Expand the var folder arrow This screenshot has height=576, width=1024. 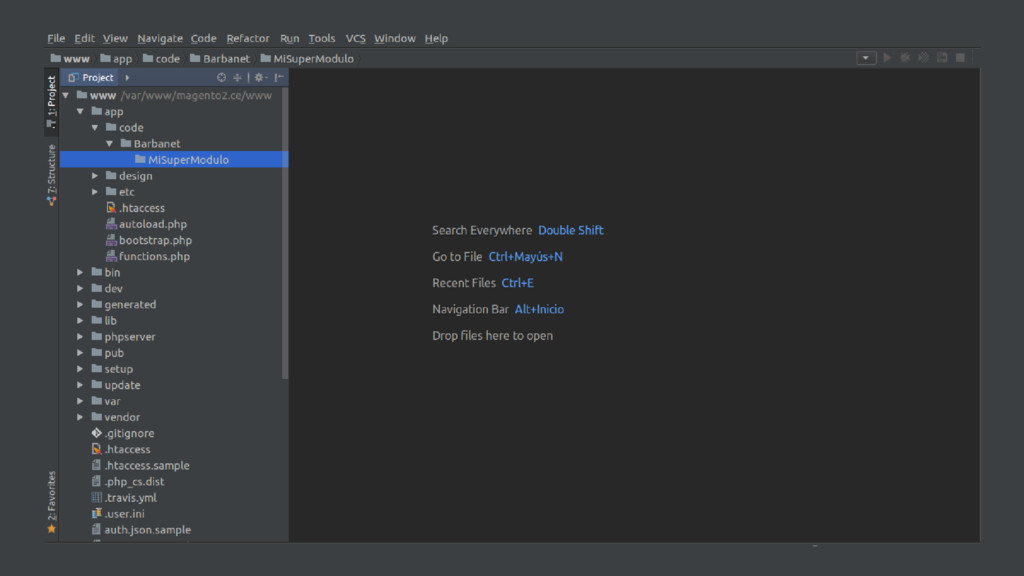80,401
